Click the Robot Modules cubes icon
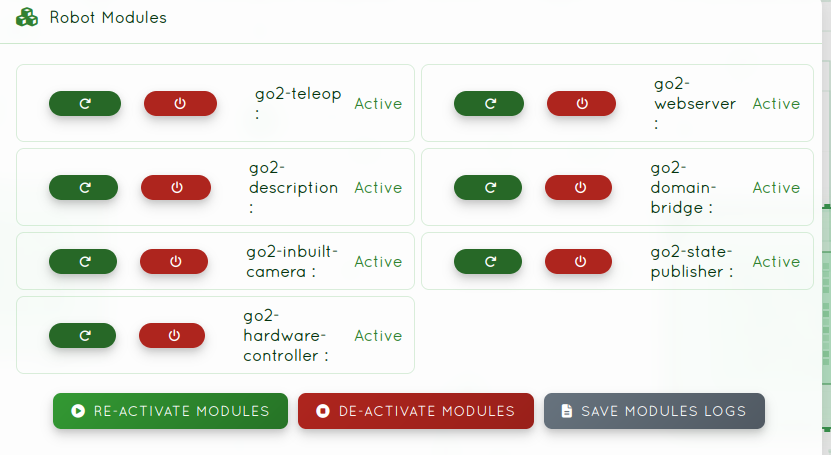831x455 pixels. [x=27, y=17]
